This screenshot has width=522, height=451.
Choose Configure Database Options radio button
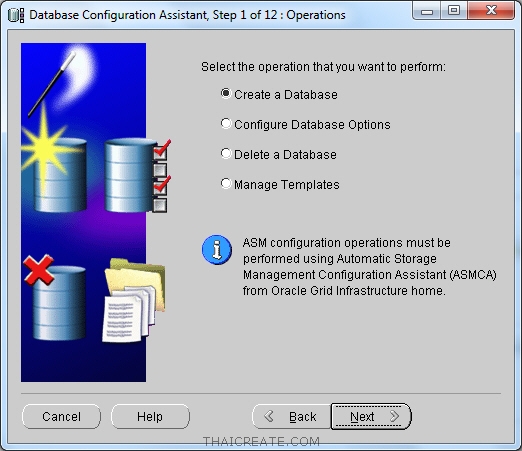click(x=226, y=124)
